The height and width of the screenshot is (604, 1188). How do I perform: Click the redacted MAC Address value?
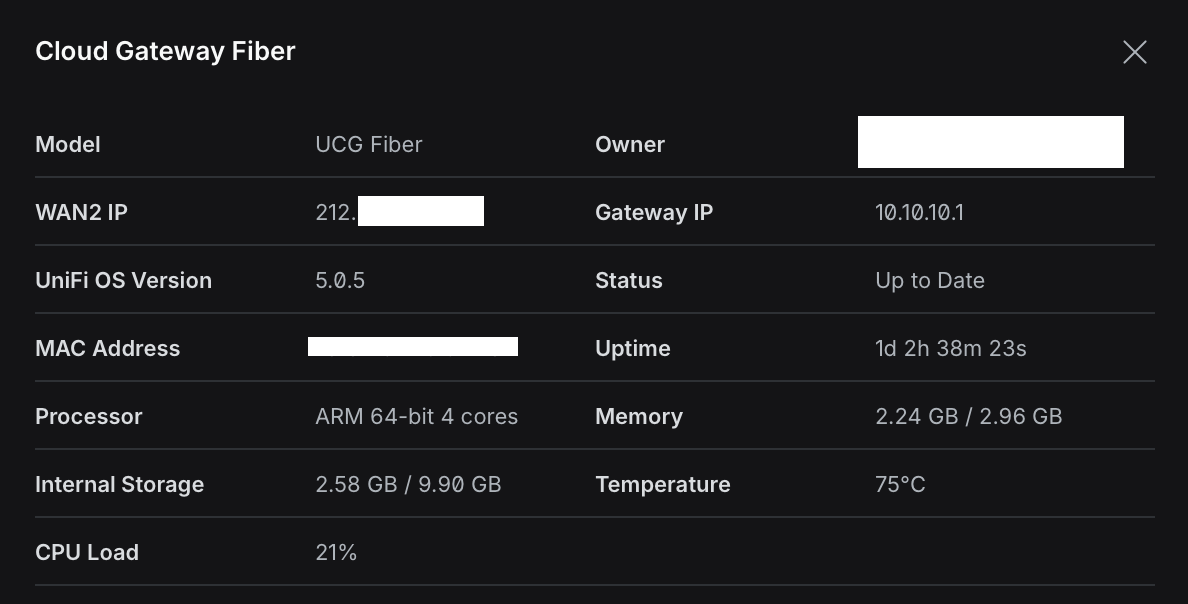pyautogui.click(x=412, y=347)
